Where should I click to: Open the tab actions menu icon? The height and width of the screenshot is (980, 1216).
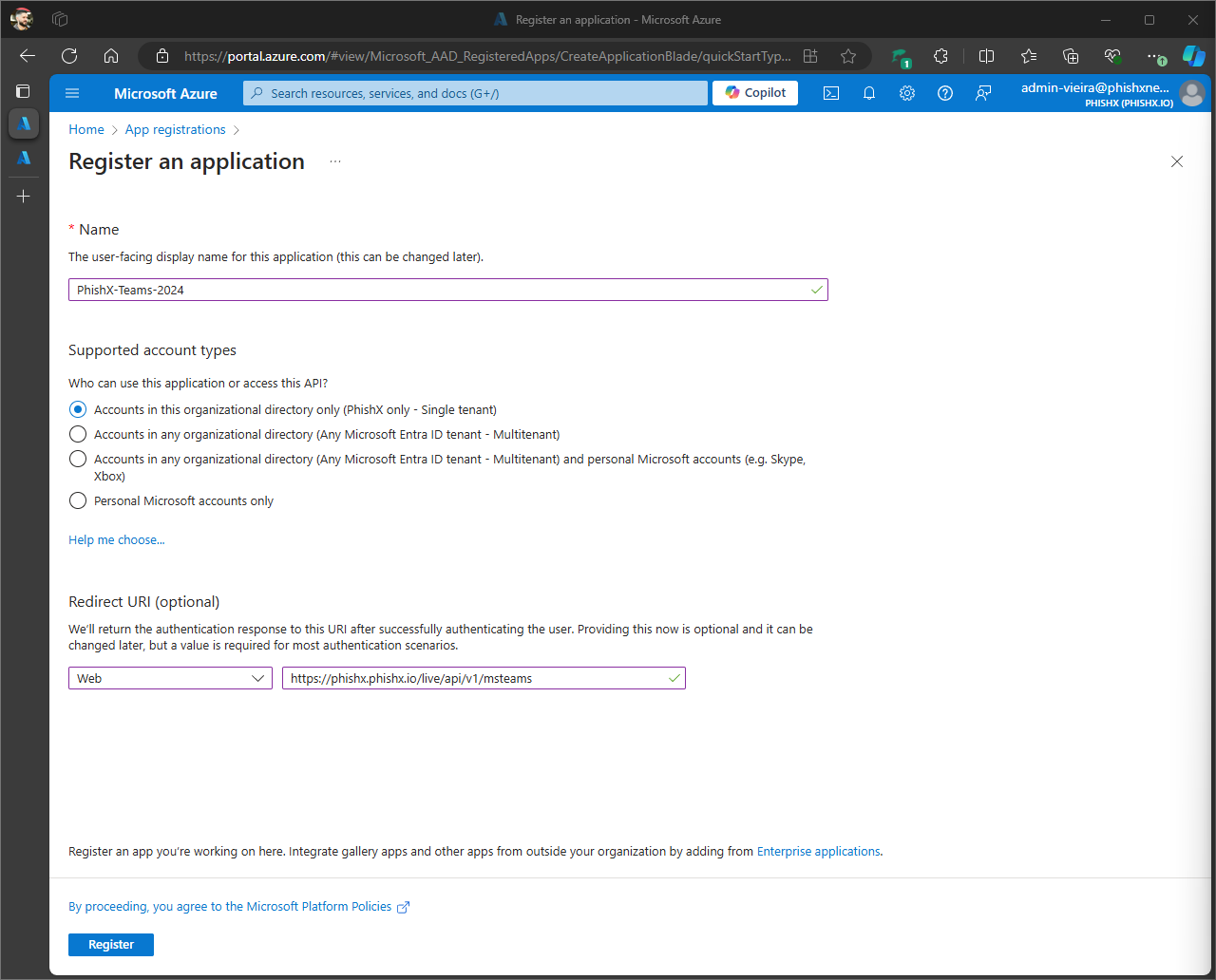pyautogui.click(x=24, y=91)
